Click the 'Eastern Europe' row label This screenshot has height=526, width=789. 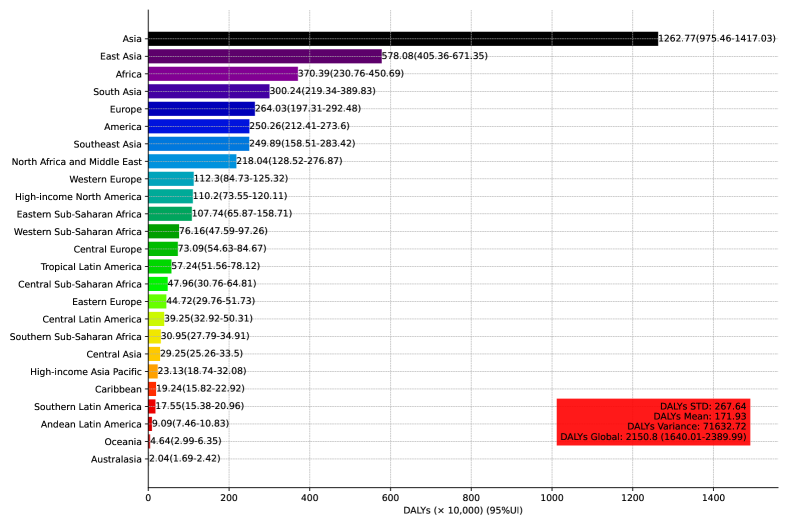click(x=107, y=302)
